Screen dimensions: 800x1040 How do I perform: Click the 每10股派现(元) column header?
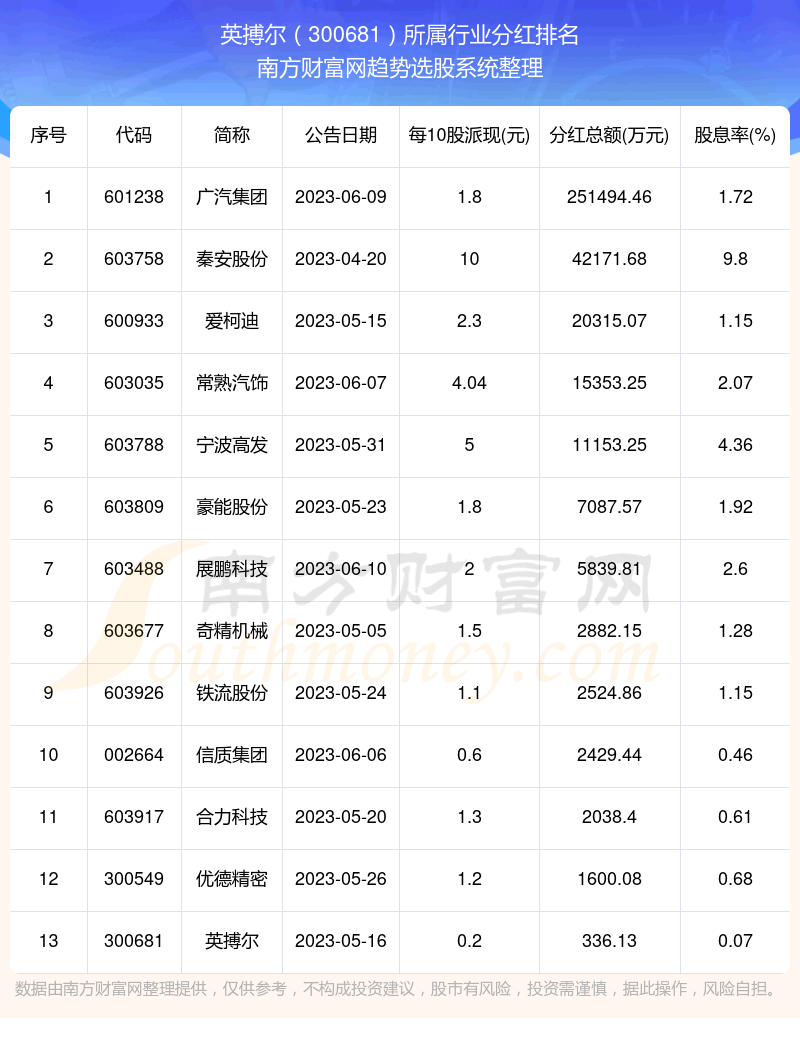(469, 135)
